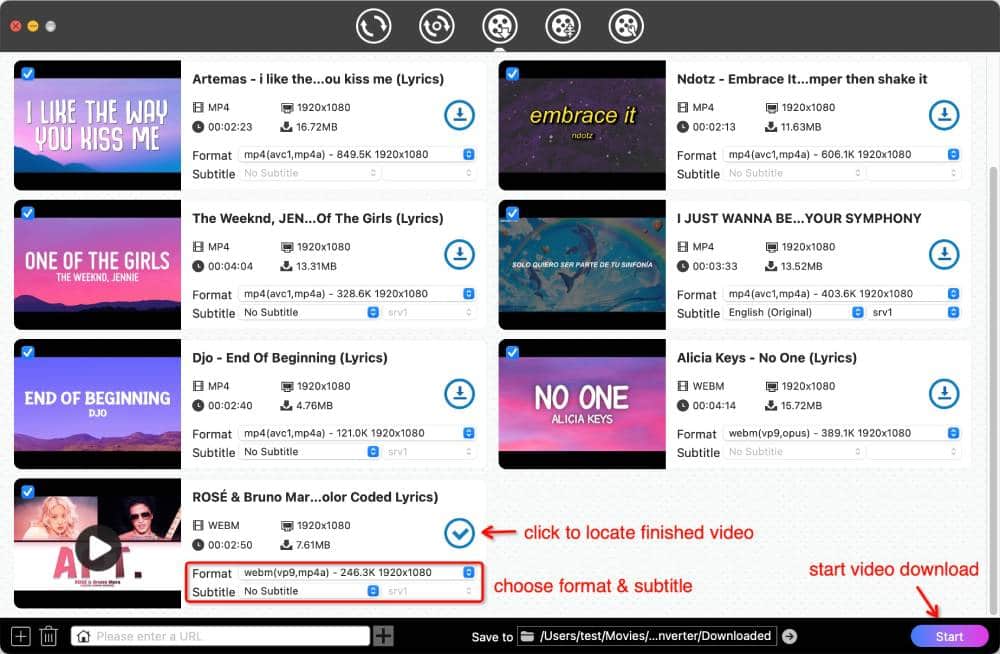
Task: Uncheck the Ndotz Embrace It checkbox
Action: [x=512, y=73]
